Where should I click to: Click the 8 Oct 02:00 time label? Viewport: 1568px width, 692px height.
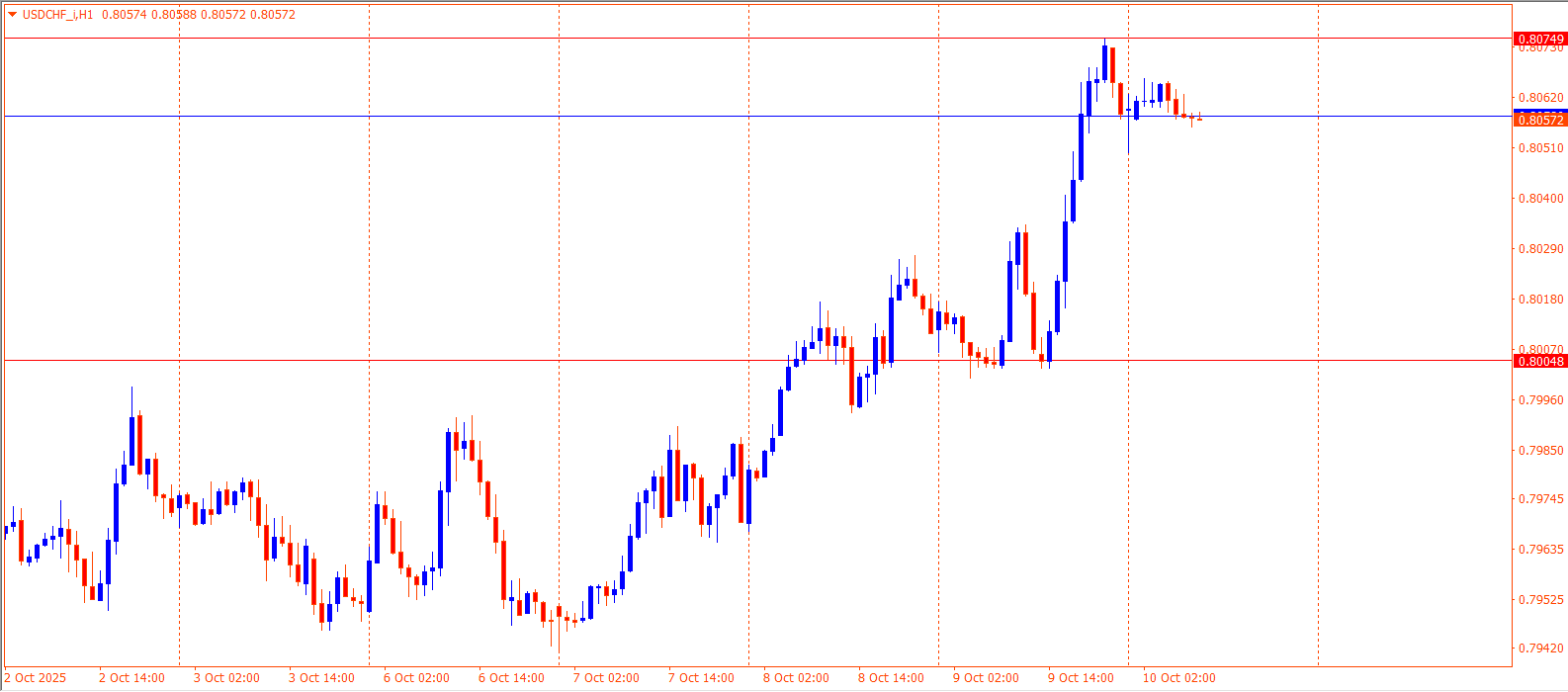click(796, 678)
